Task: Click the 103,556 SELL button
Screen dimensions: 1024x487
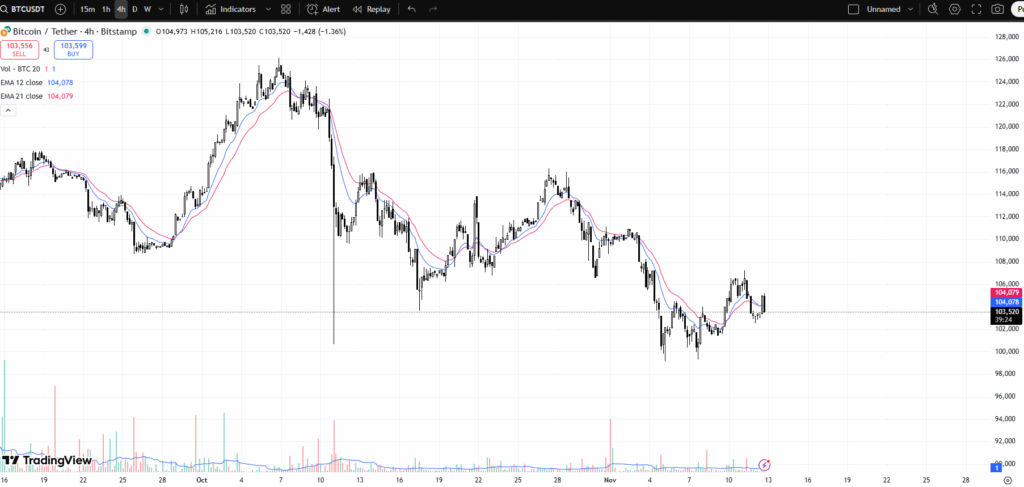Action: [19, 48]
